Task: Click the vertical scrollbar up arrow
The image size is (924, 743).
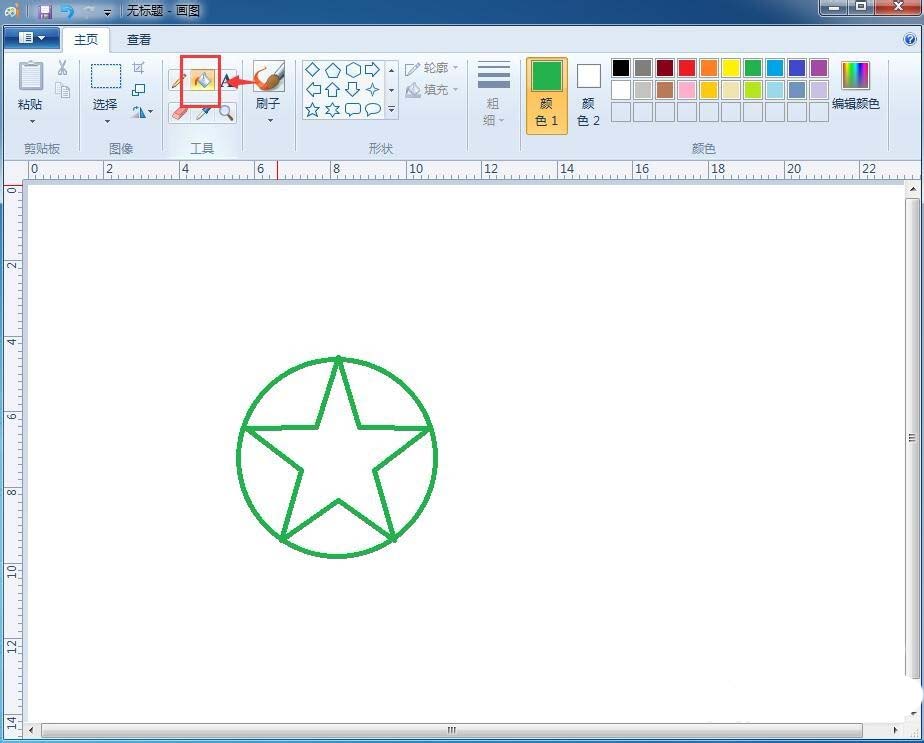Action: pyautogui.click(x=912, y=190)
